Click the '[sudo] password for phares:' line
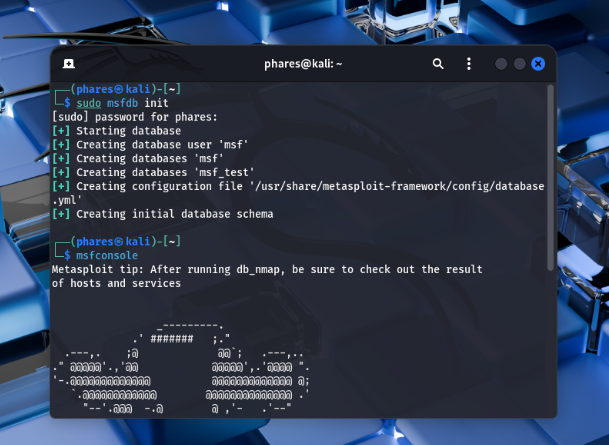This screenshot has height=445, width=609. [x=135, y=117]
